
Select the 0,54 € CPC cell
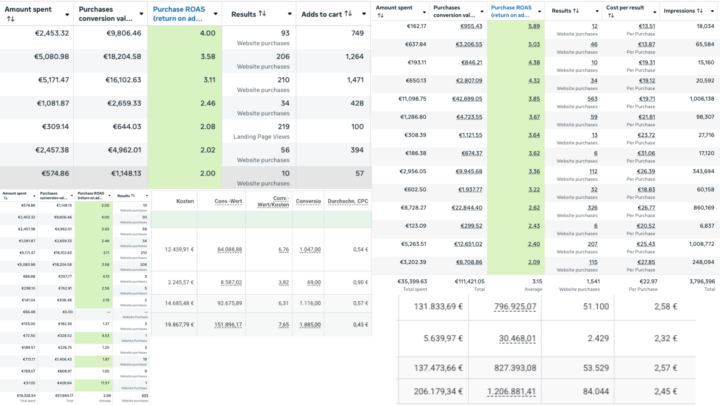tap(360, 249)
